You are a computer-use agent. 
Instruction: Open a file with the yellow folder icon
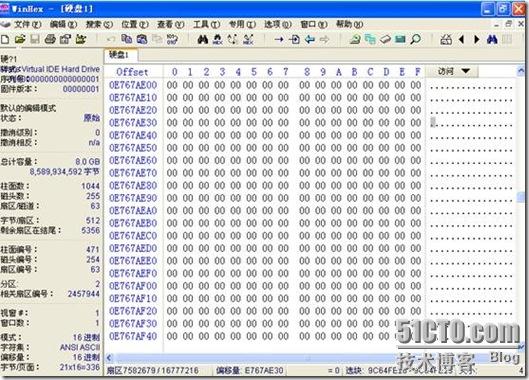pyautogui.click(x=20, y=39)
